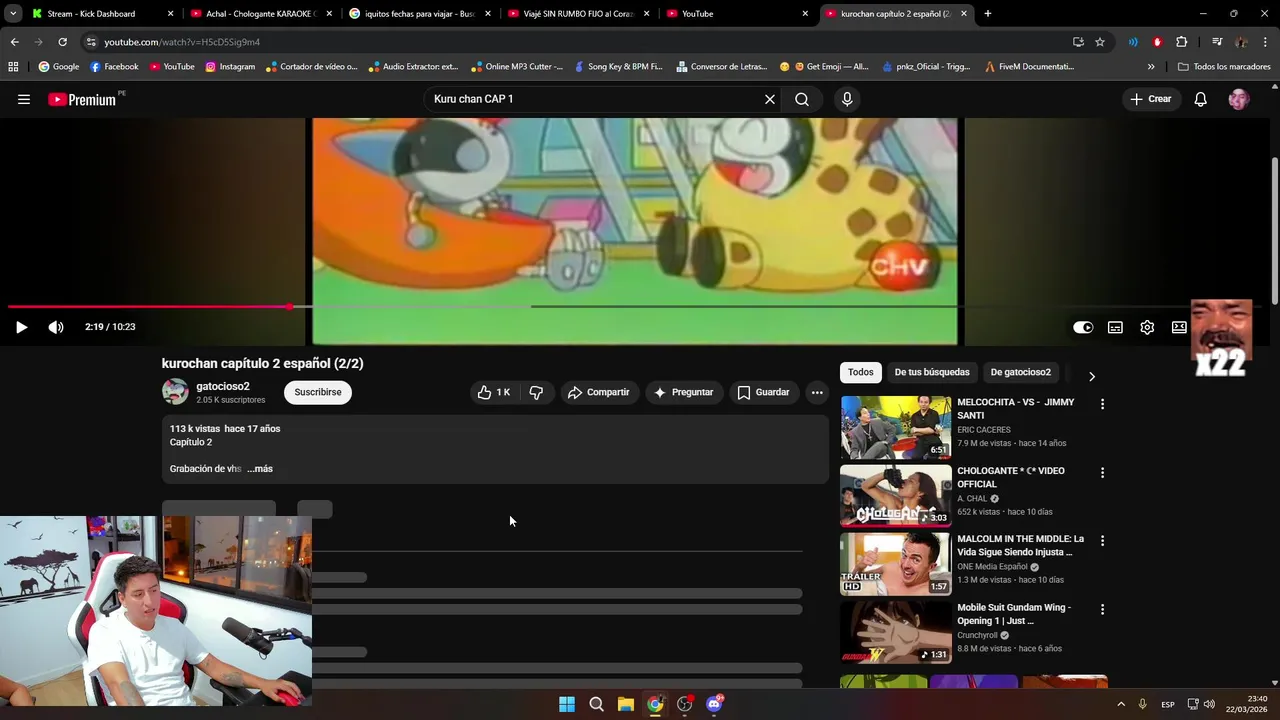Clear the search box with X icon
Image resolution: width=1280 pixels, height=720 pixels.
pos(770,99)
